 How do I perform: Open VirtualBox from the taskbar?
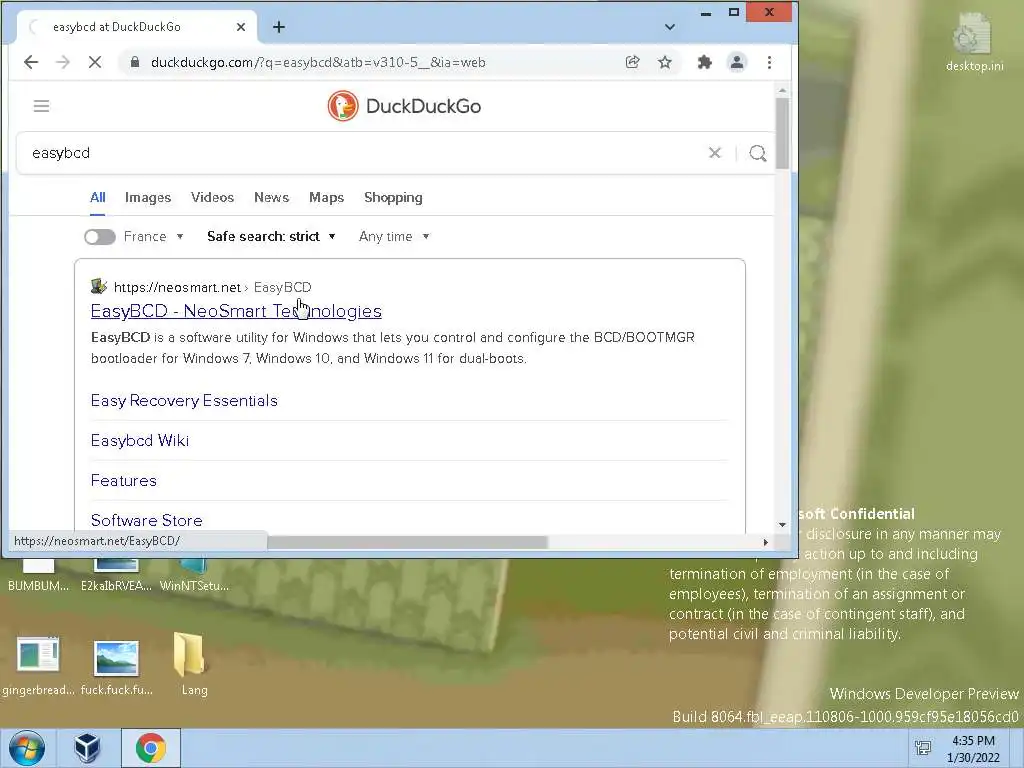[87, 748]
